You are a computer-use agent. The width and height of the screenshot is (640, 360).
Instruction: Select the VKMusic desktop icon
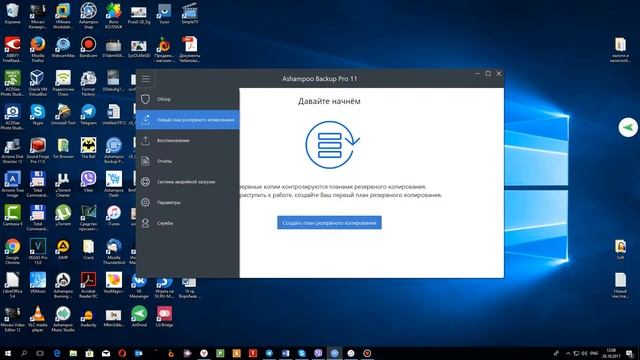[38, 283]
